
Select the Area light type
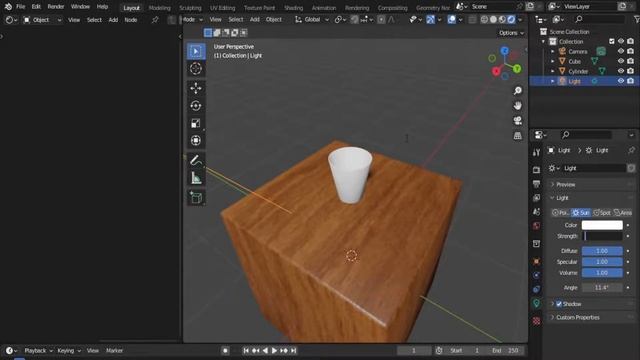click(622, 213)
